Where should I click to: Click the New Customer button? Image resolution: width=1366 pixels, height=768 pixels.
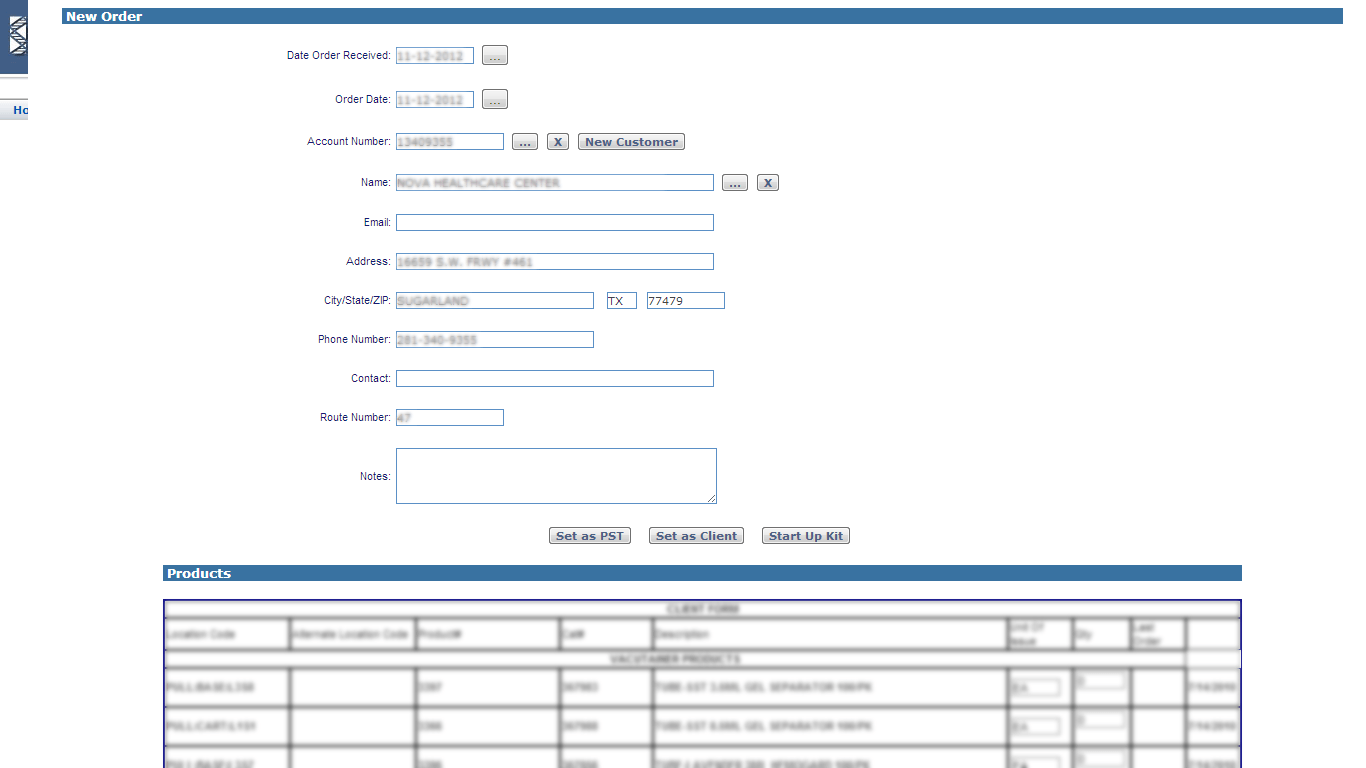[x=631, y=142]
